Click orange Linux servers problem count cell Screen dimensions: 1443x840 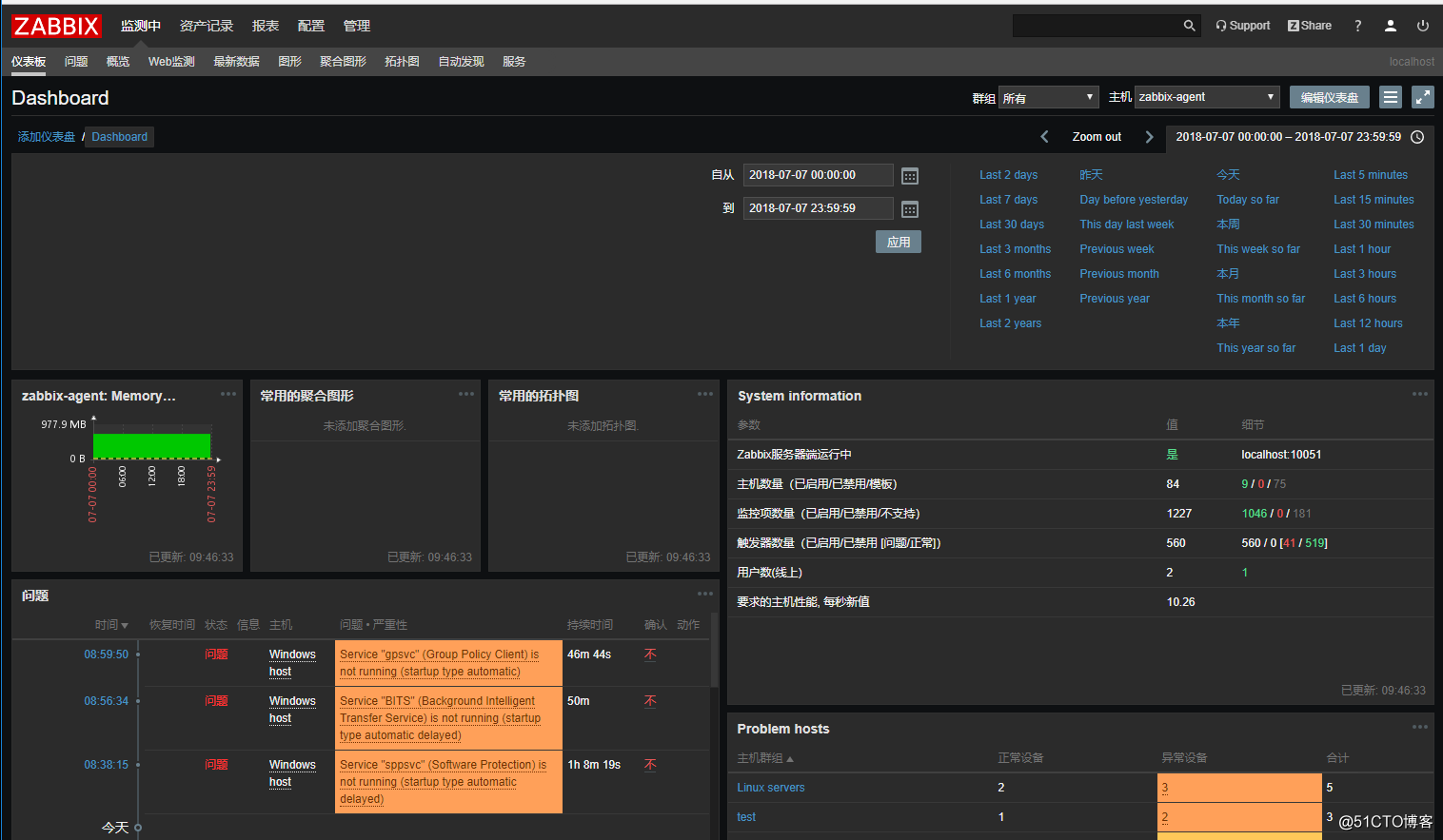(1239, 788)
